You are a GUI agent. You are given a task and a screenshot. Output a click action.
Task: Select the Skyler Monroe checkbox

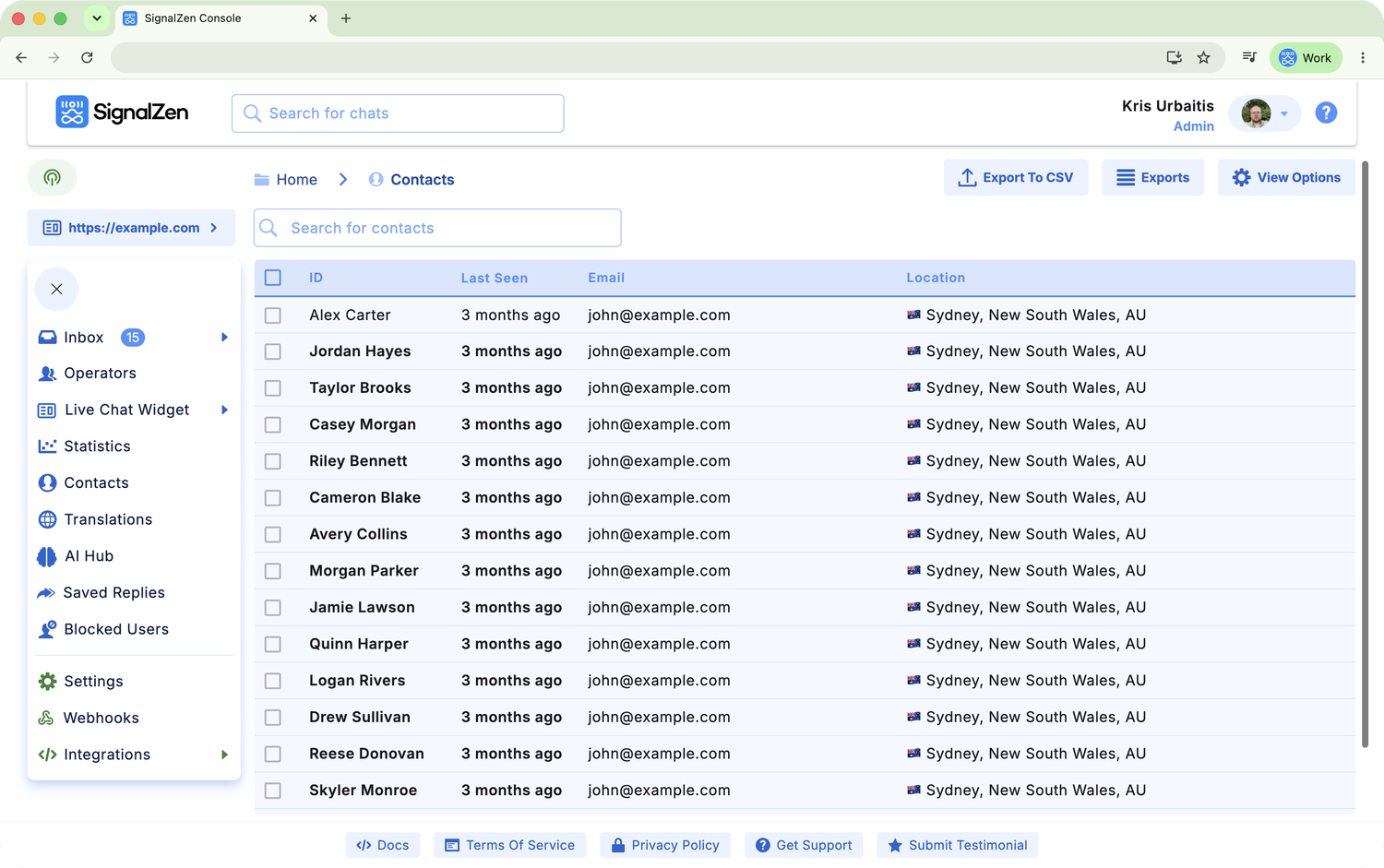(273, 791)
